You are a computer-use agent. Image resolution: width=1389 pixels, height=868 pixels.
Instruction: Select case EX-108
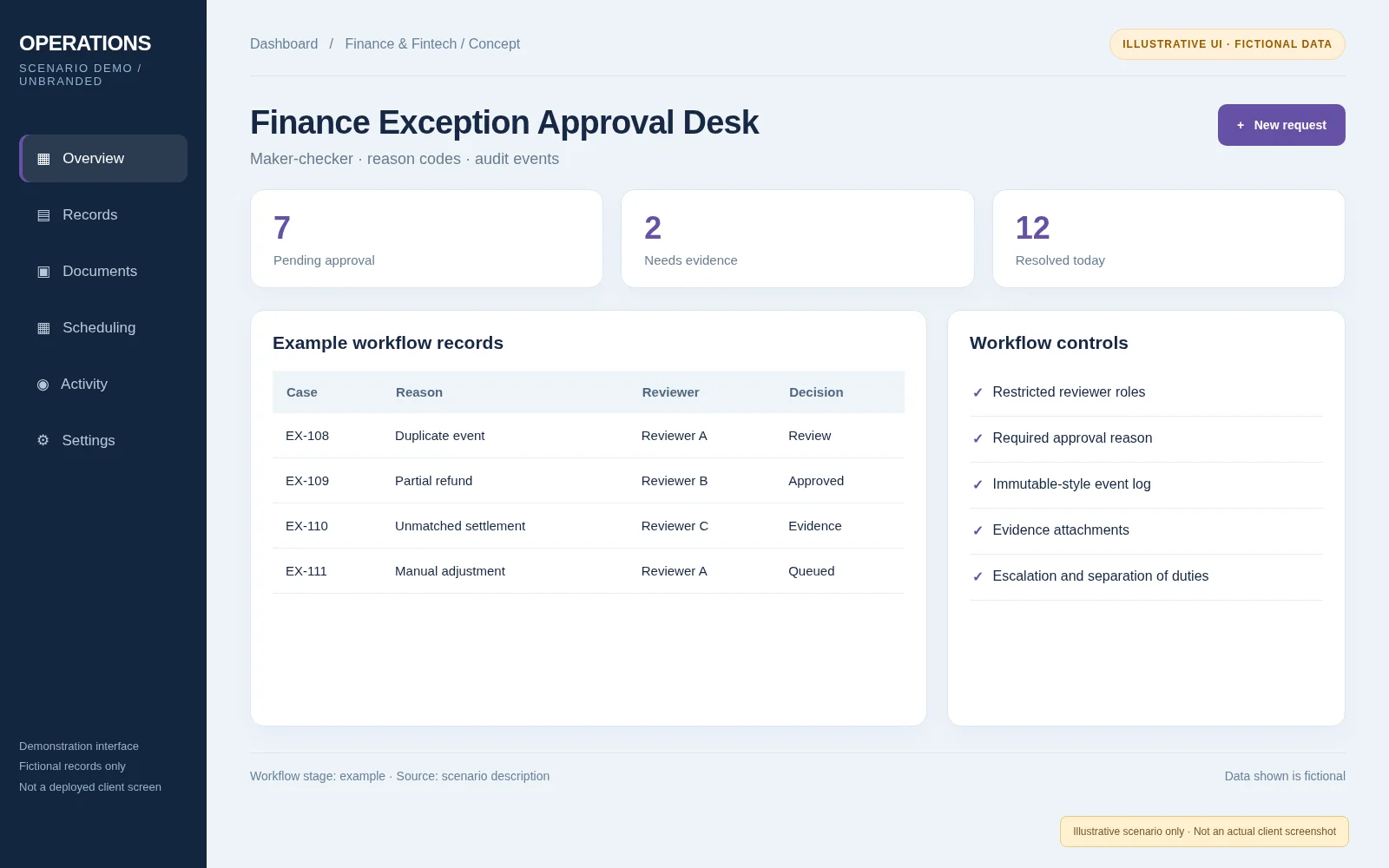(x=307, y=436)
